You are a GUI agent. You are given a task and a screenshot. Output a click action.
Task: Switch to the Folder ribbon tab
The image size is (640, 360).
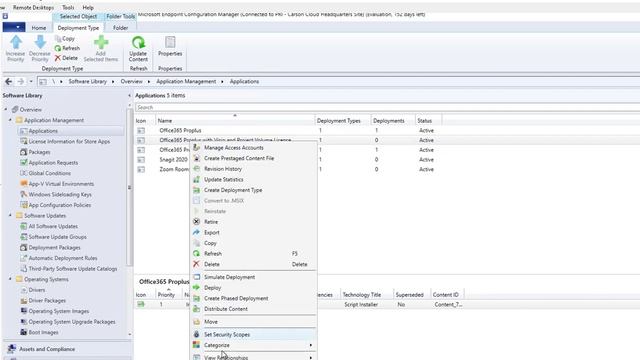point(120,28)
